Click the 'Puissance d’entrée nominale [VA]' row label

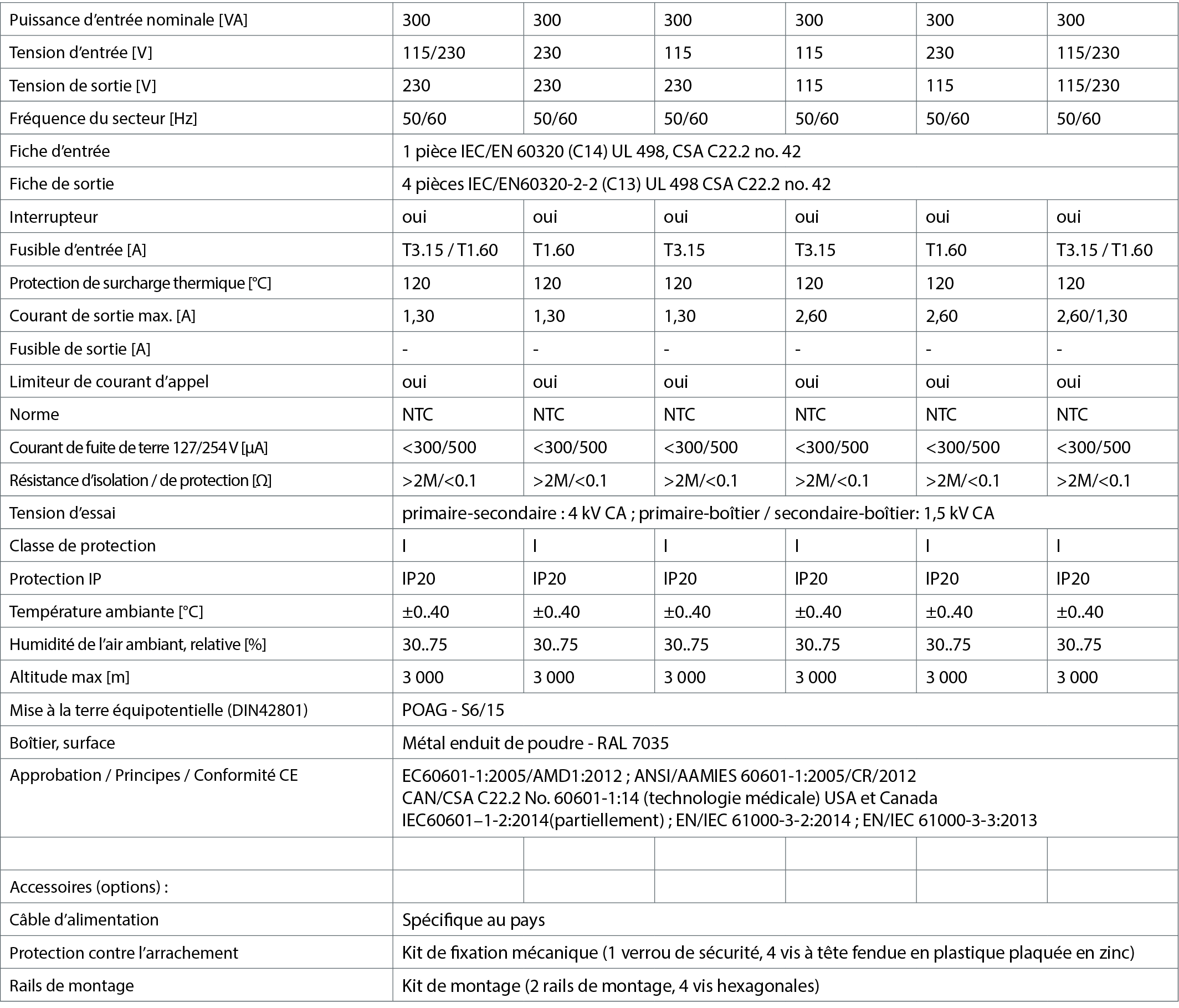click(129, 20)
